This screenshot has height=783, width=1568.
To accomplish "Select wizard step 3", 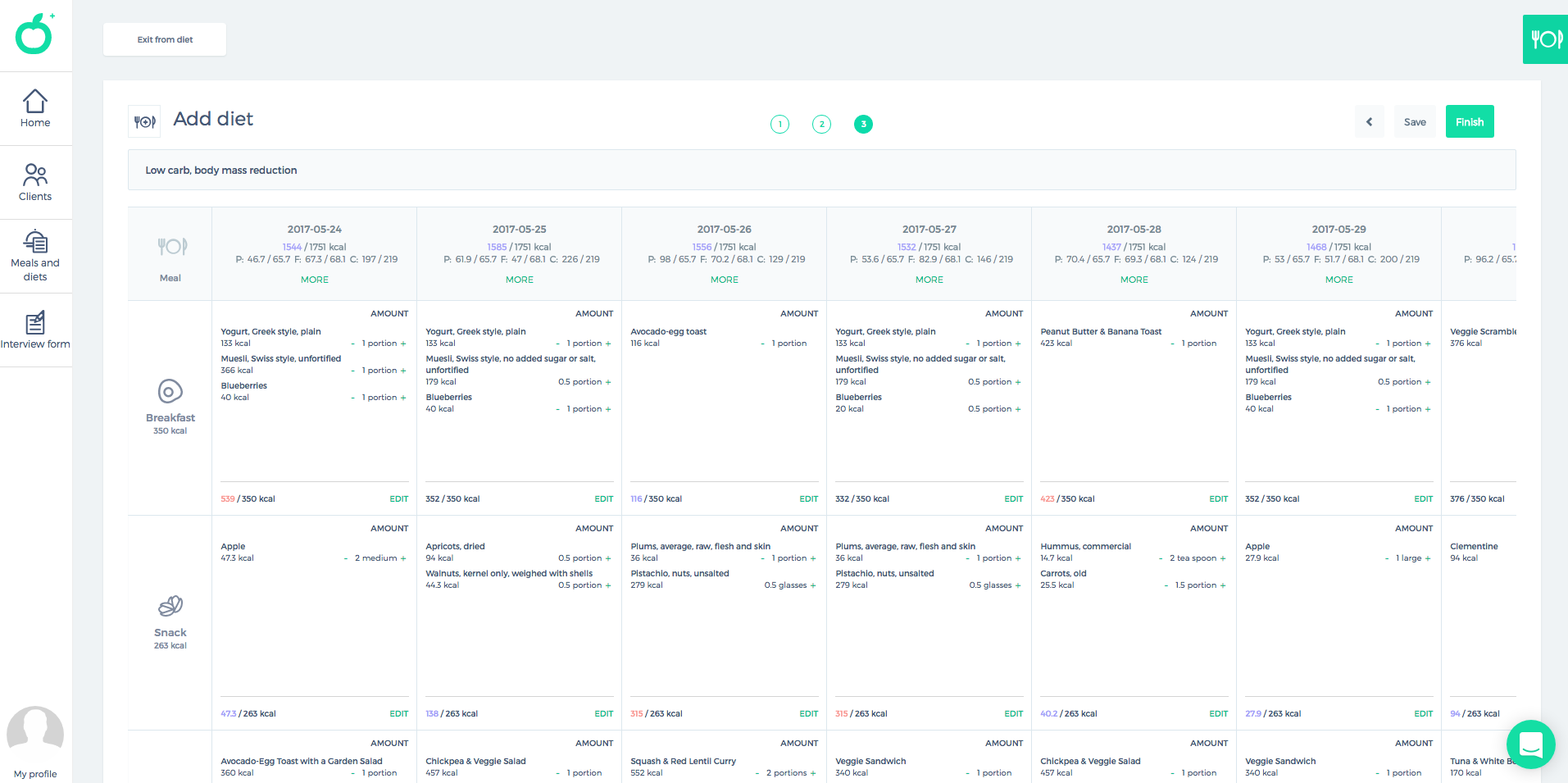I will point(863,124).
